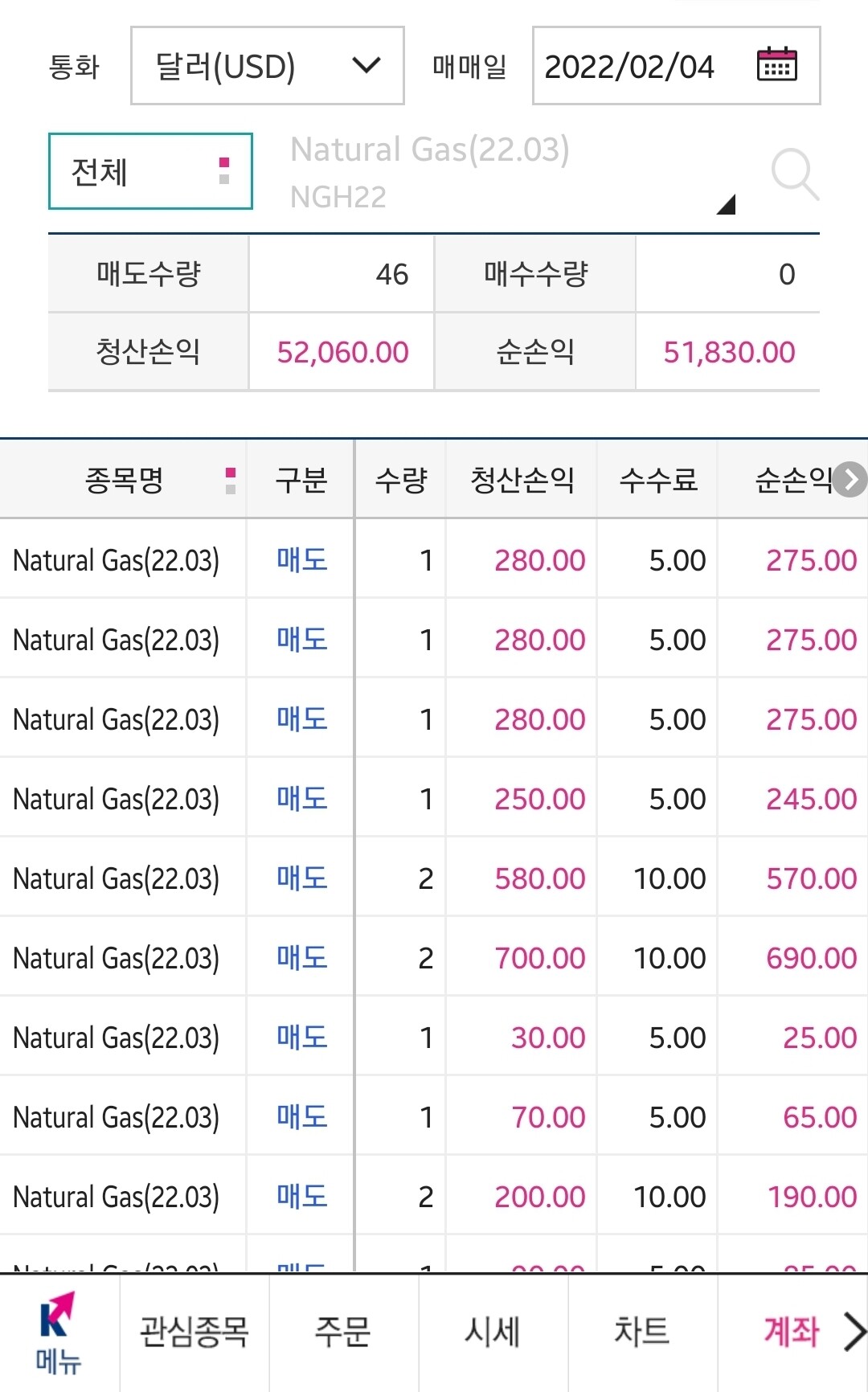
Task: Open the K menu icon
Action: click(x=58, y=1332)
